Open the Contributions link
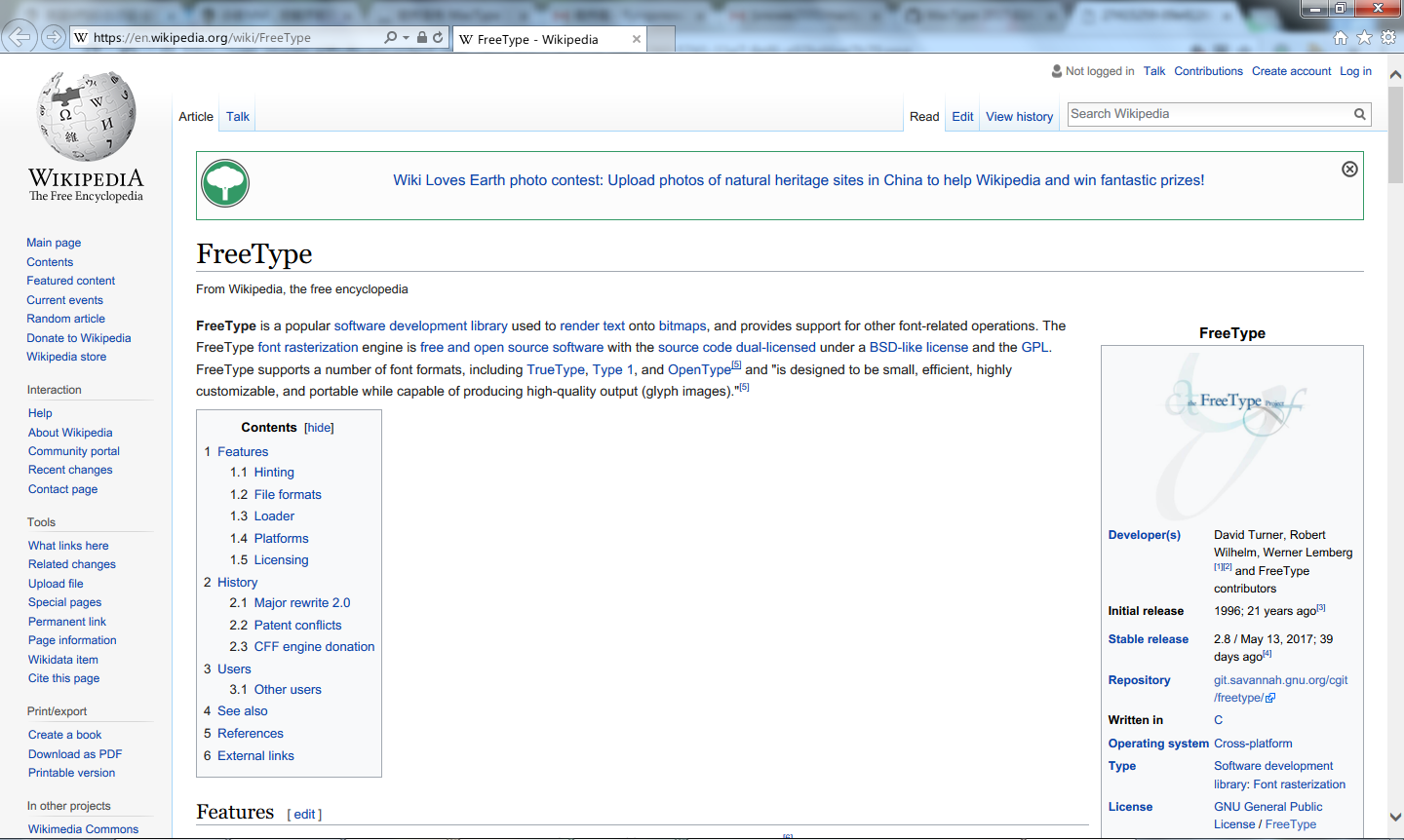 pos(1208,71)
